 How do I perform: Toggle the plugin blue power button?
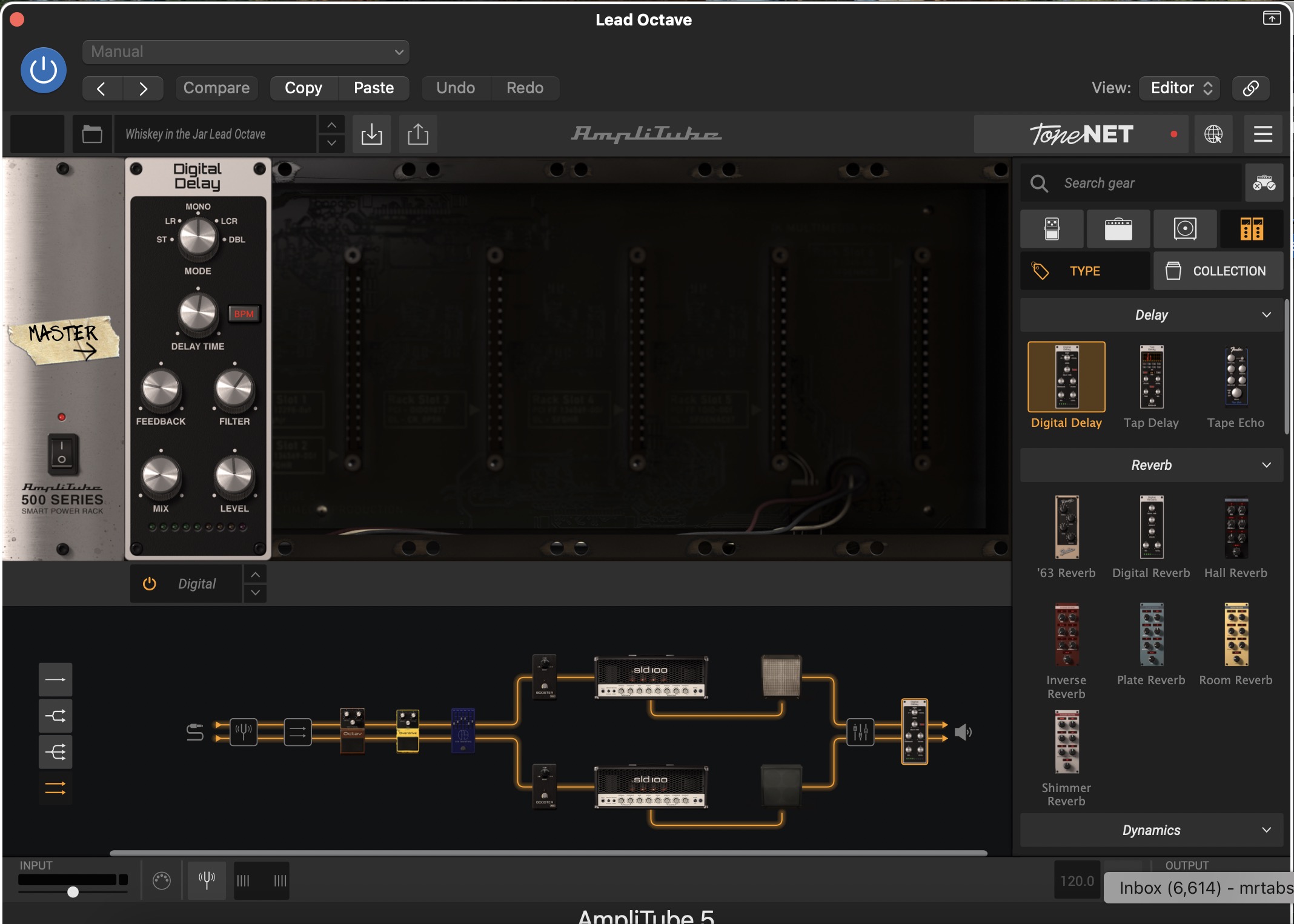click(x=44, y=70)
